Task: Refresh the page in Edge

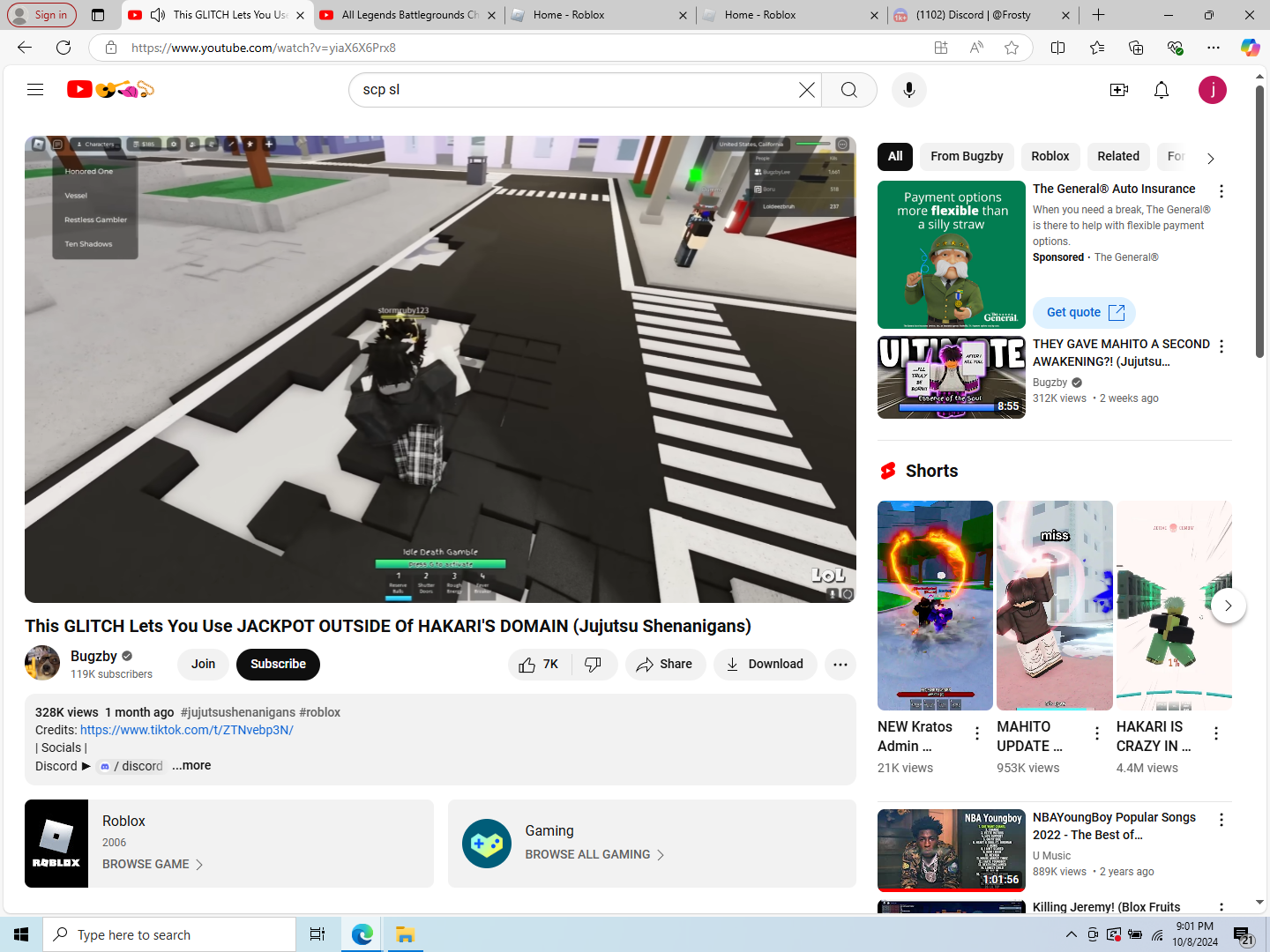Action: 63,48
